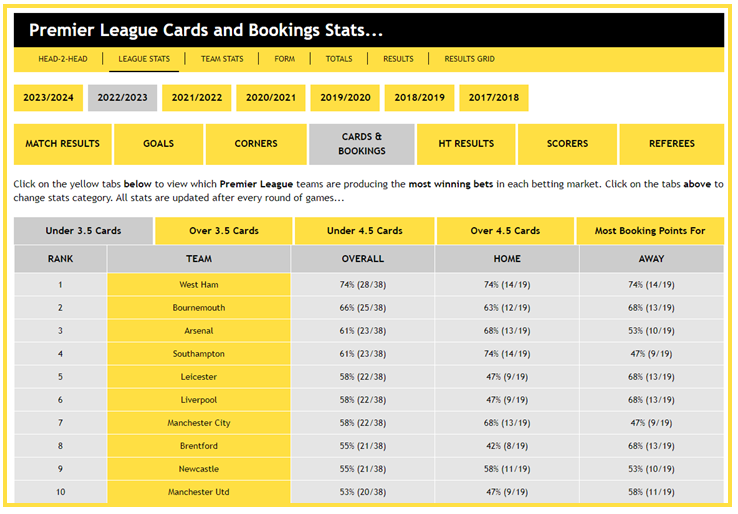Click Bournemouth home value 63% (12/19)
The width and height of the screenshot is (738, 514).
coord(507,308)
